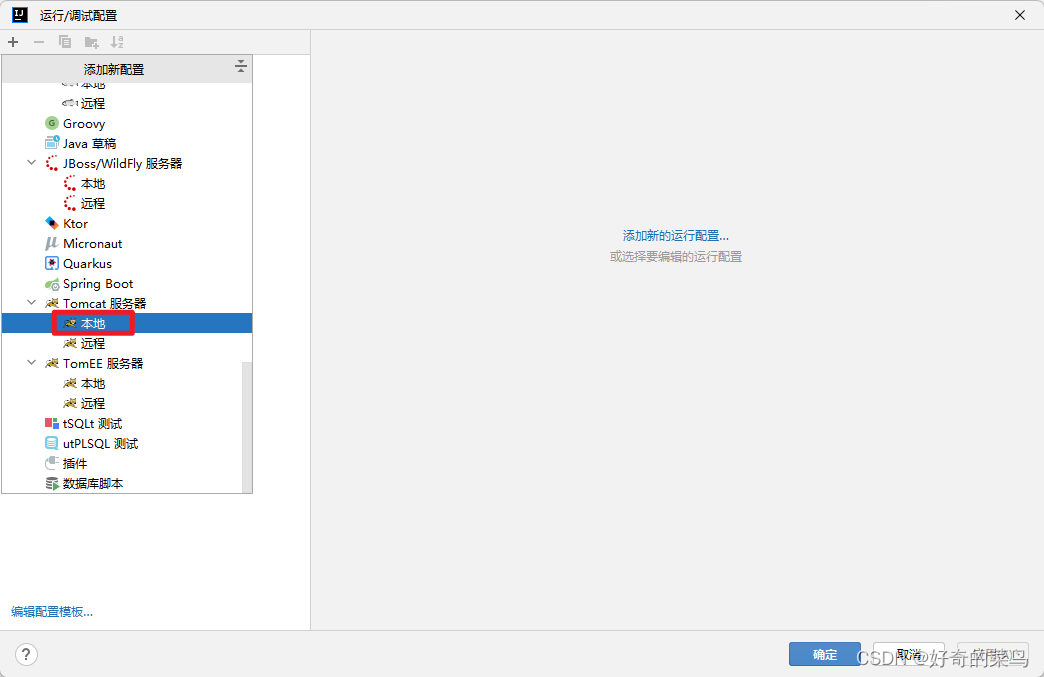Collapse all nodes using the icon beside 添加新配置
Viewport: 1044px width, 677px height.
point(240,65)
